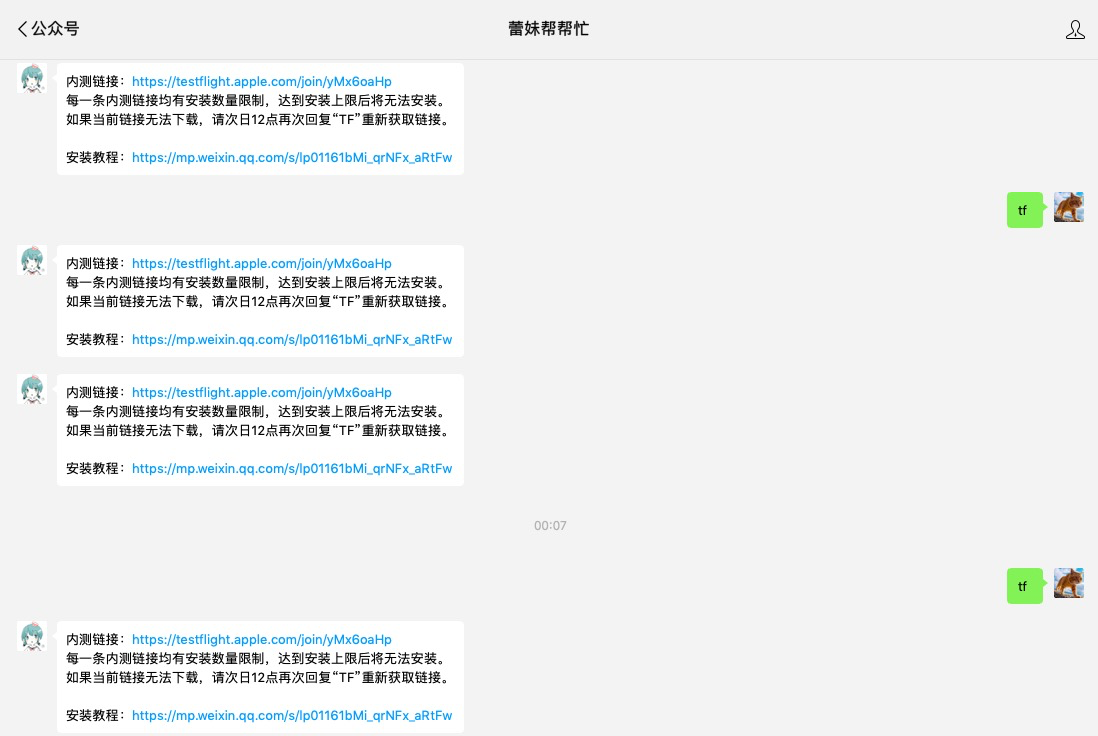Open the mp.weixin tutorial link in the second bot message
The image size is (1098, 736).
tap(291, 340)
